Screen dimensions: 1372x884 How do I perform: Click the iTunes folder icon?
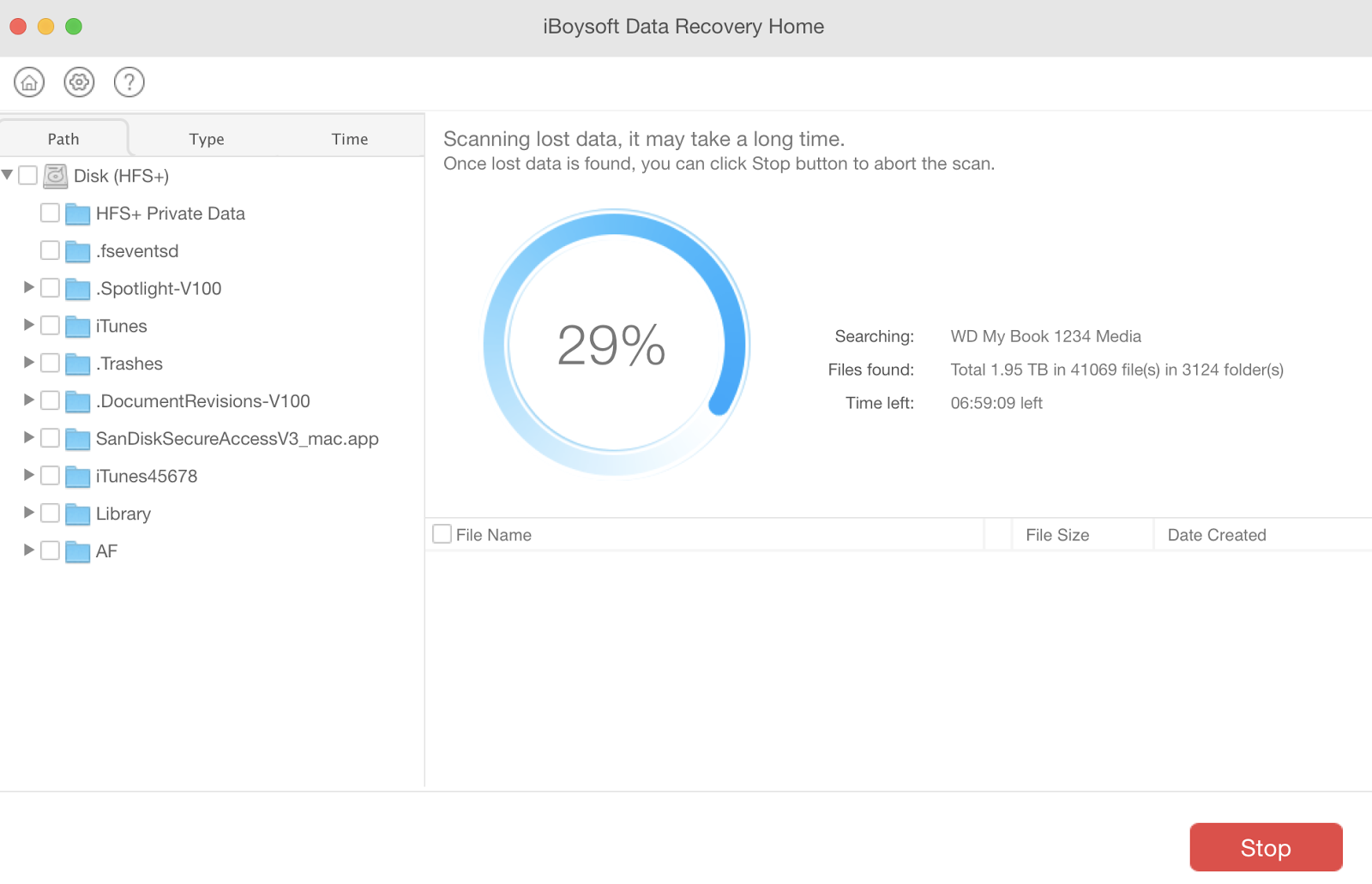(x=77, y=327)
